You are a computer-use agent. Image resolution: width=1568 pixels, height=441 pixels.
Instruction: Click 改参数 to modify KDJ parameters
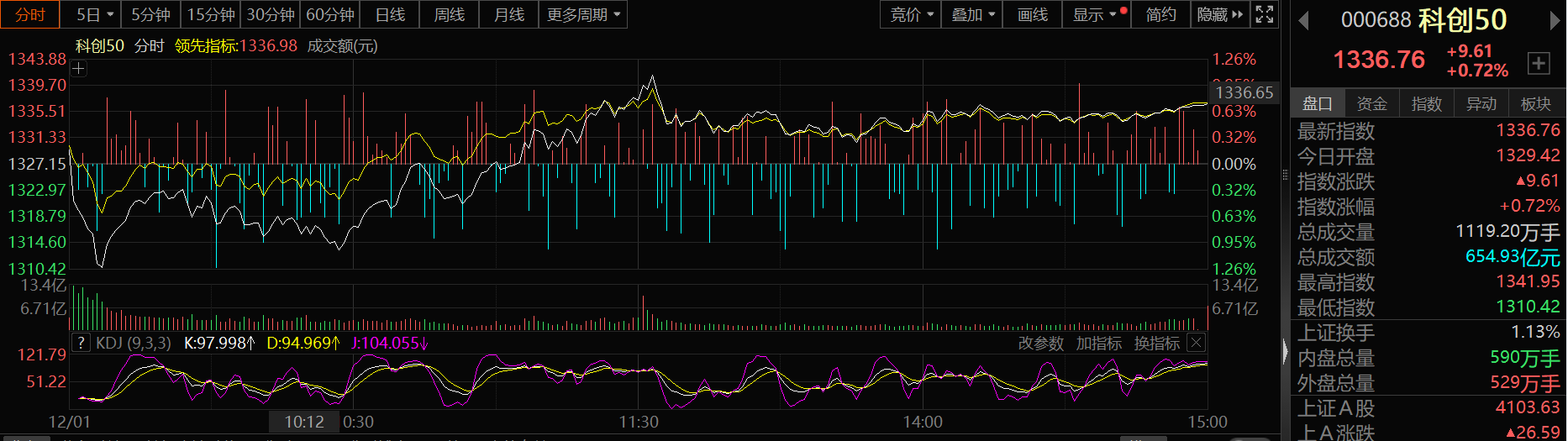pyautogui.click(x=1040, y=343)
